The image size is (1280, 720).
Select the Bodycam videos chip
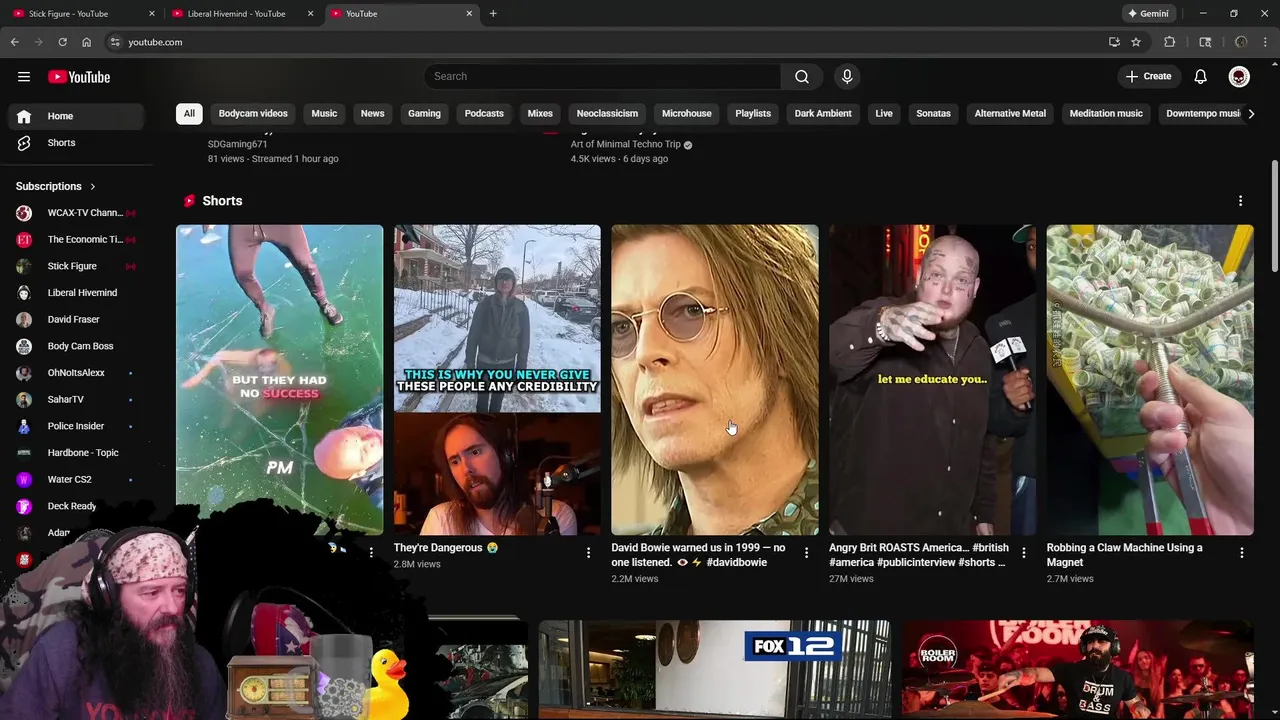[253, 113]
